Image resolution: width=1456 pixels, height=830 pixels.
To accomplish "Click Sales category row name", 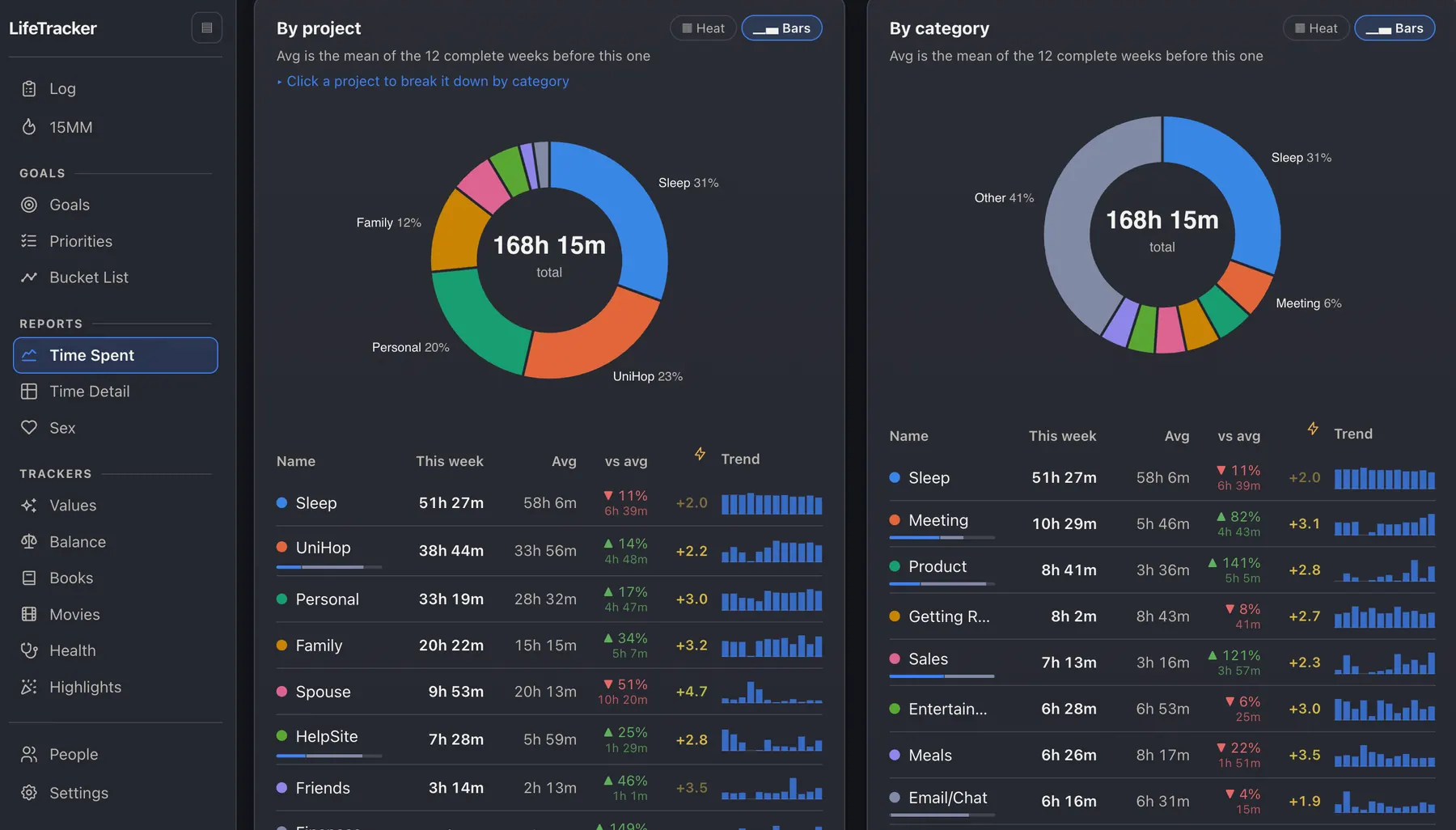I will (928, 658).
